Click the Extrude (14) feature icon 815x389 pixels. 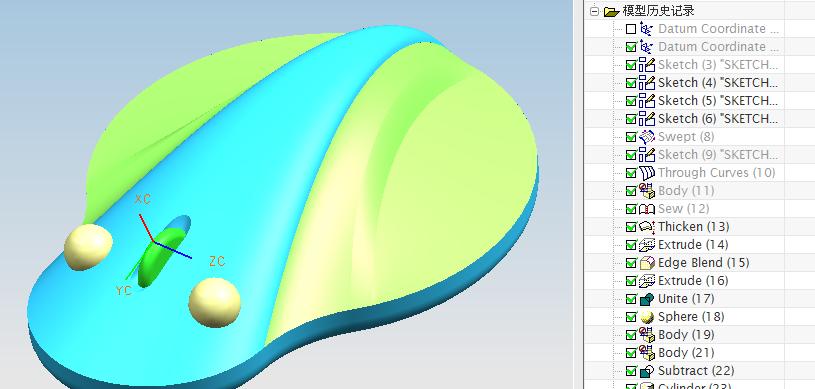coord(647,244)
